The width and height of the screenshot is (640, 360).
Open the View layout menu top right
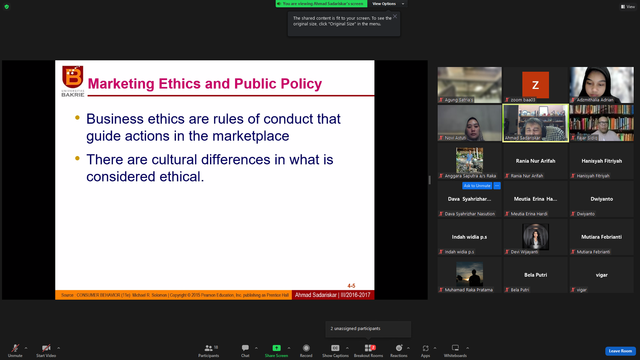[628, 7]
